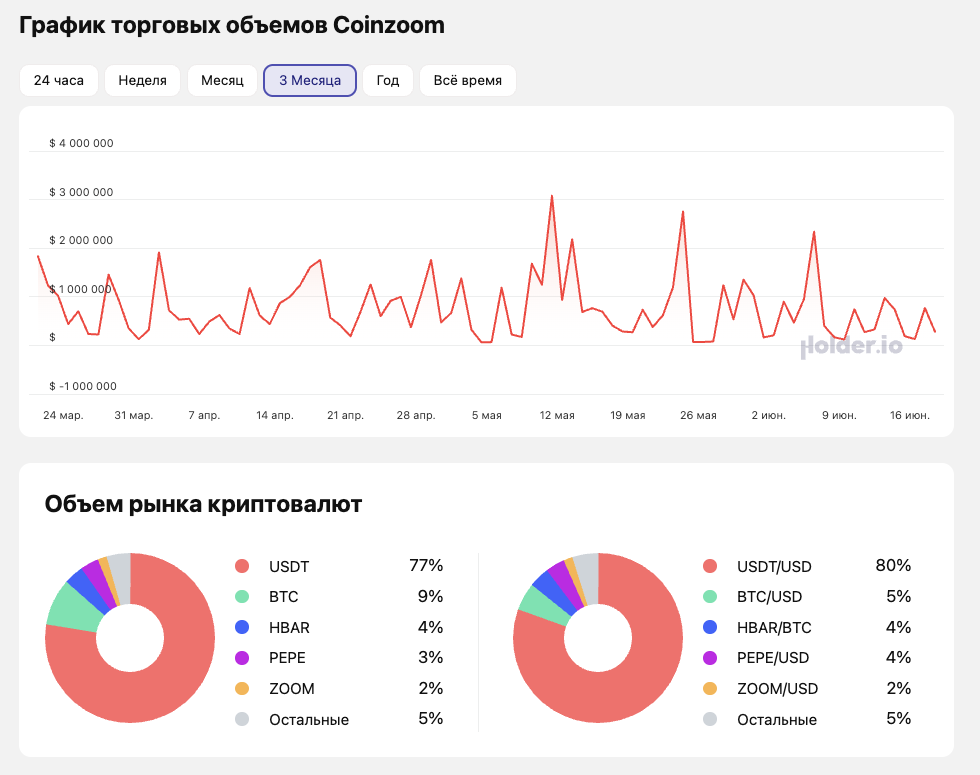Click the ZOOM/USD pair label
980x775 pixels.
pyautogui.click(x=778, y=689)
